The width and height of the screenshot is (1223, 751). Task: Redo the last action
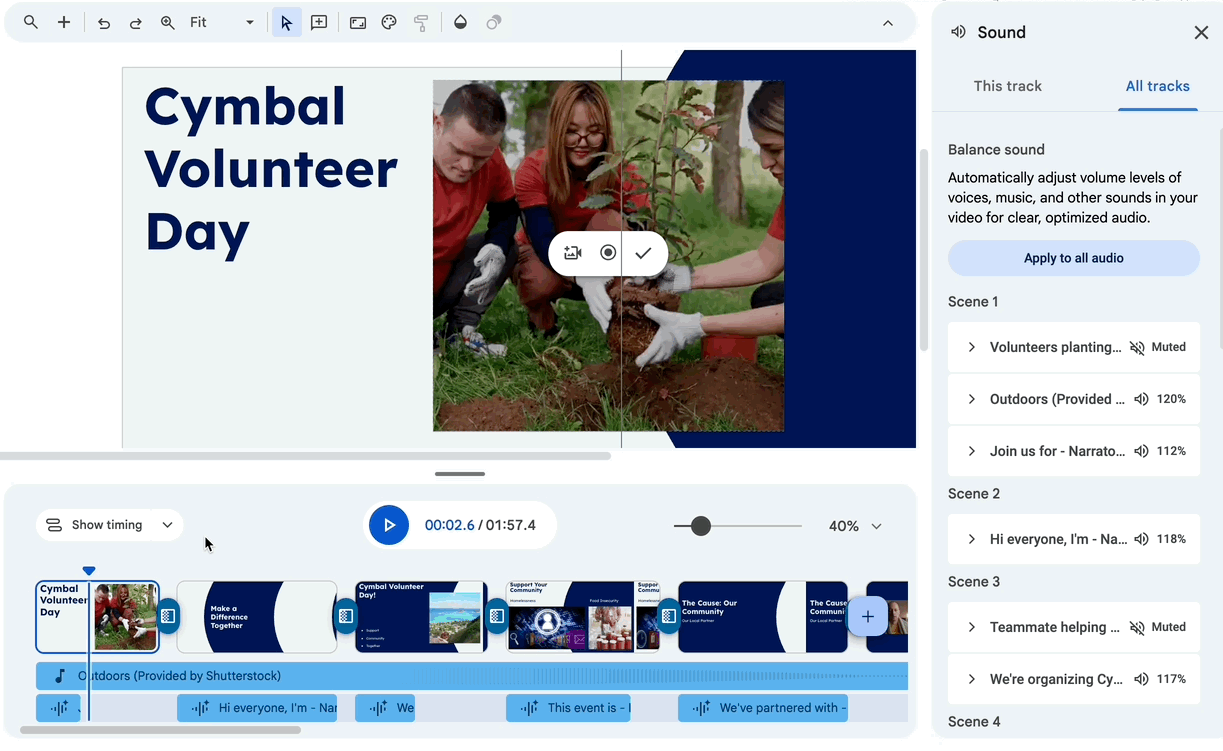(135, 22)
